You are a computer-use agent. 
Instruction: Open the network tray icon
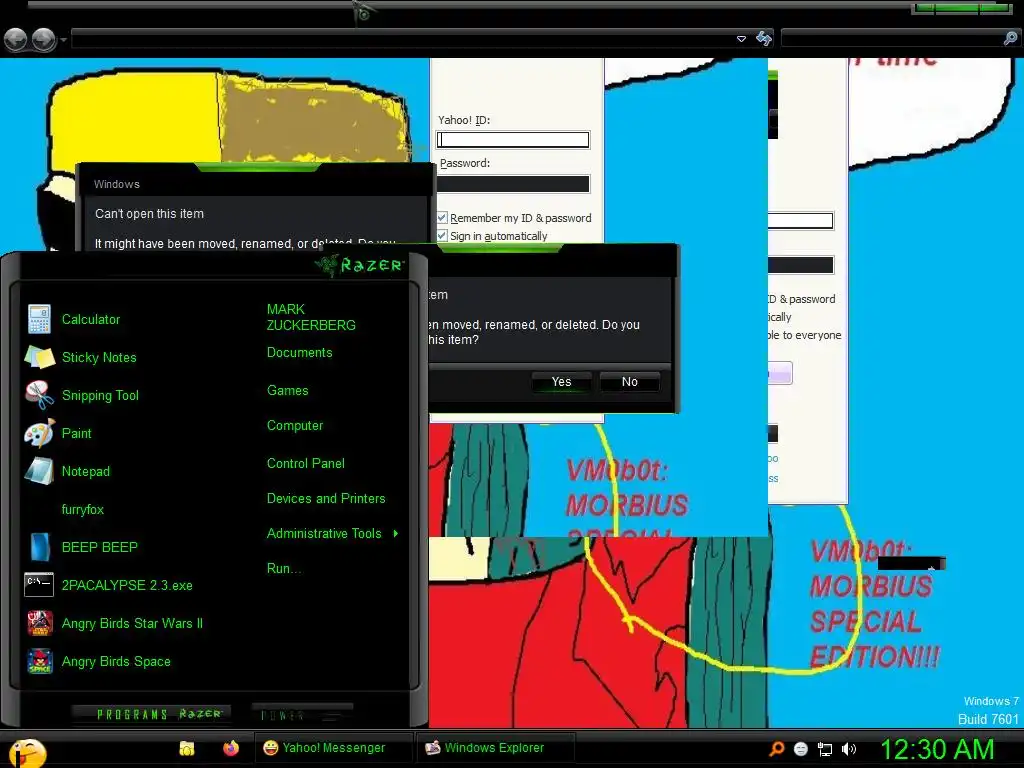[x=825, y=749]
